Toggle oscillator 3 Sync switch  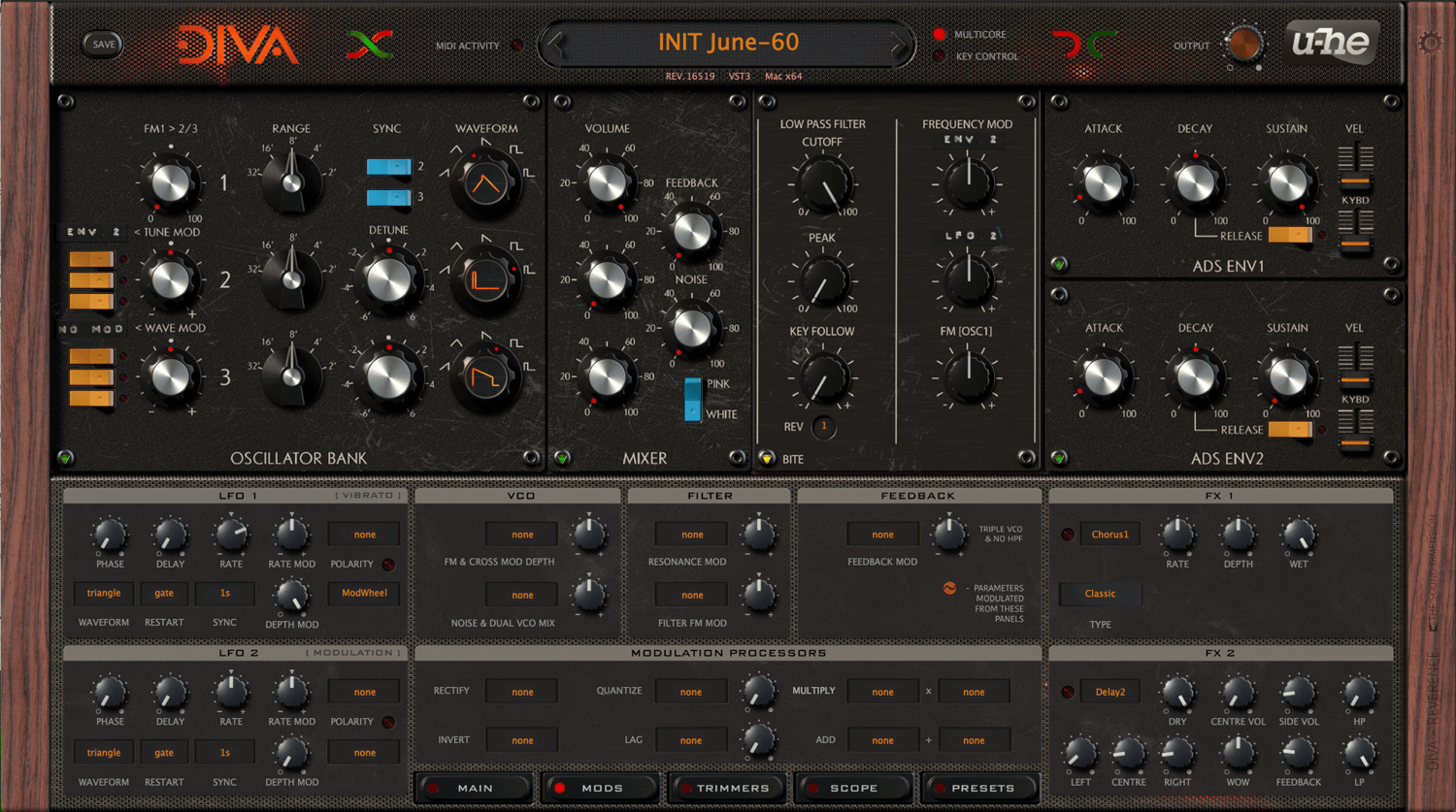click(x=389, y=198)
